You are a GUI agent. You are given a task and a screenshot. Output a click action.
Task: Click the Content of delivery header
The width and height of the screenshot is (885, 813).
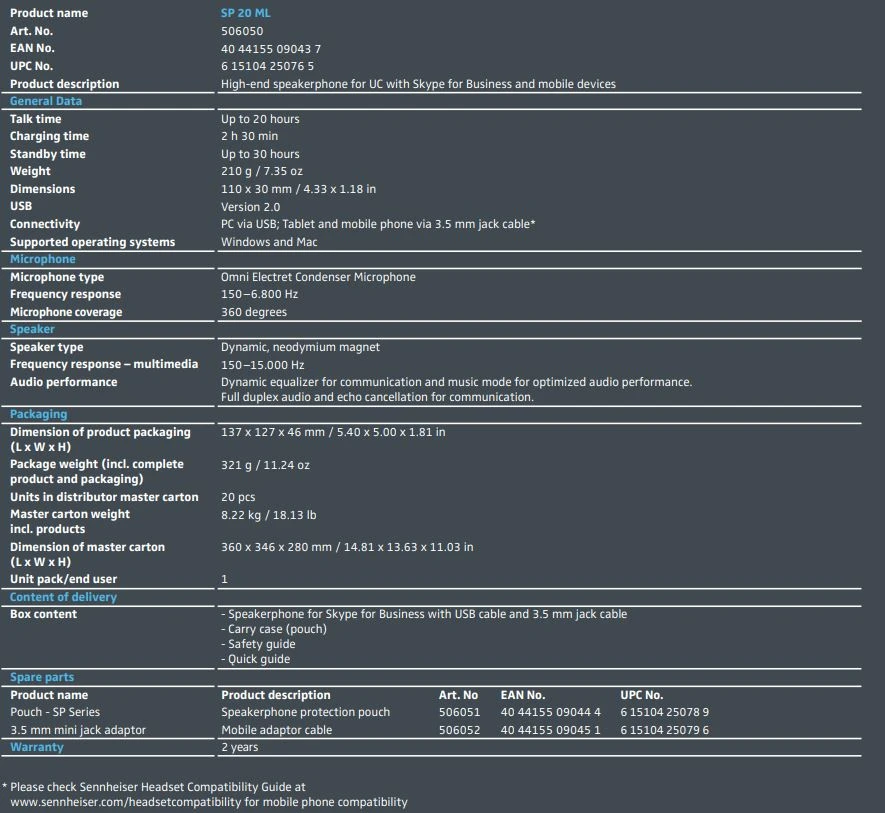tap(63, 597)
